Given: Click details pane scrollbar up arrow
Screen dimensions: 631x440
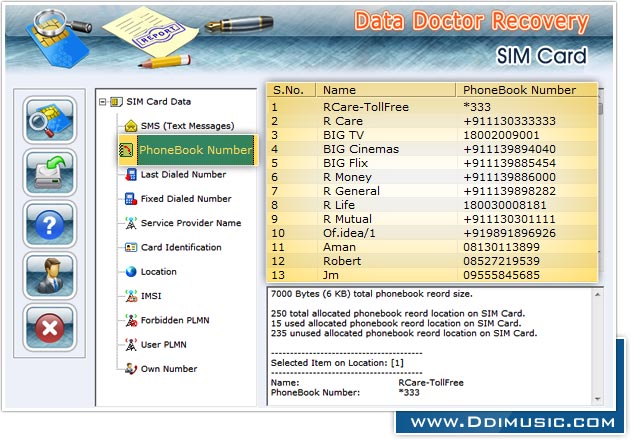Looking at the screenshot, I should click(x=598, y=295).
